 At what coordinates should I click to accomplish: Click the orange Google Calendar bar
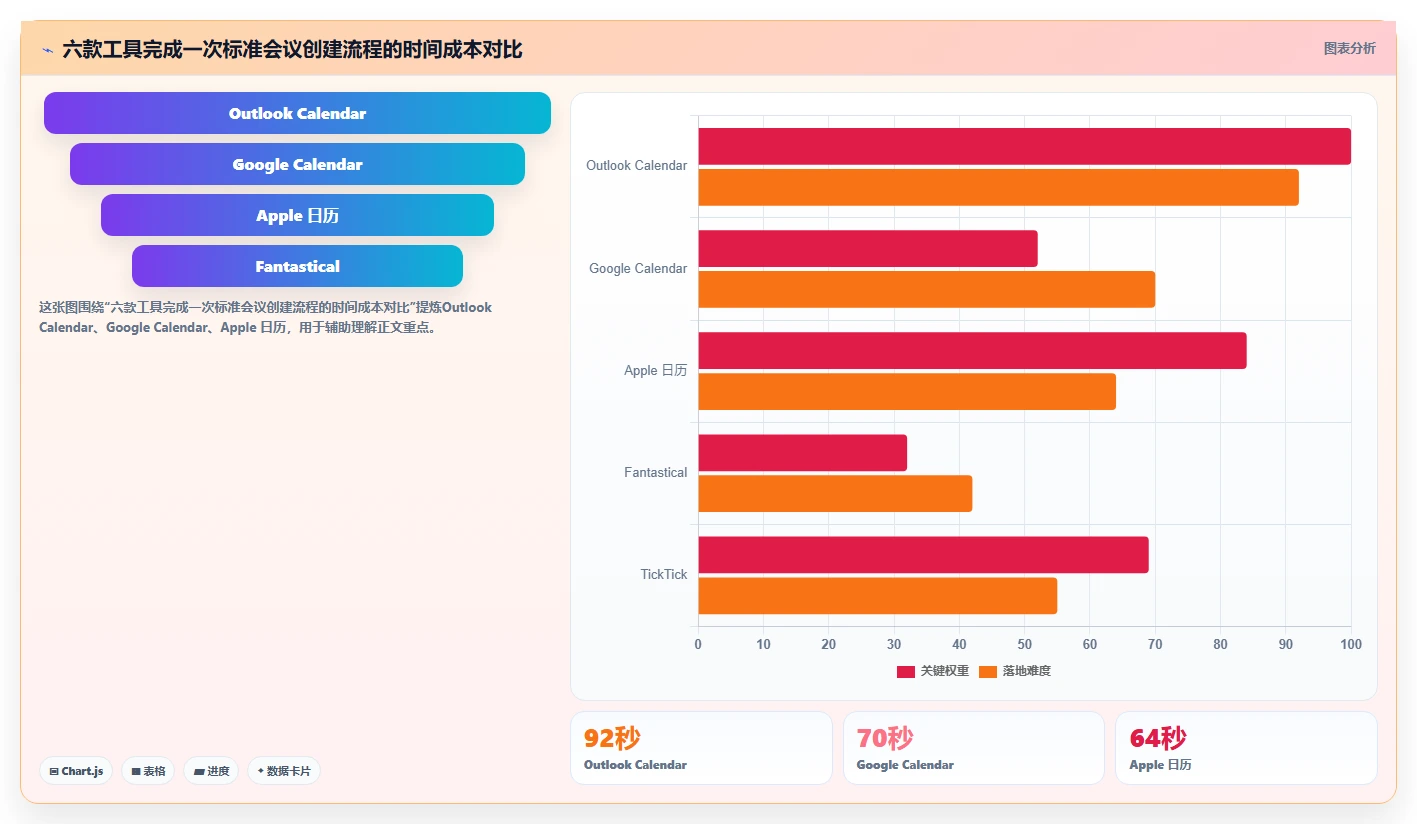coord(926,289)
